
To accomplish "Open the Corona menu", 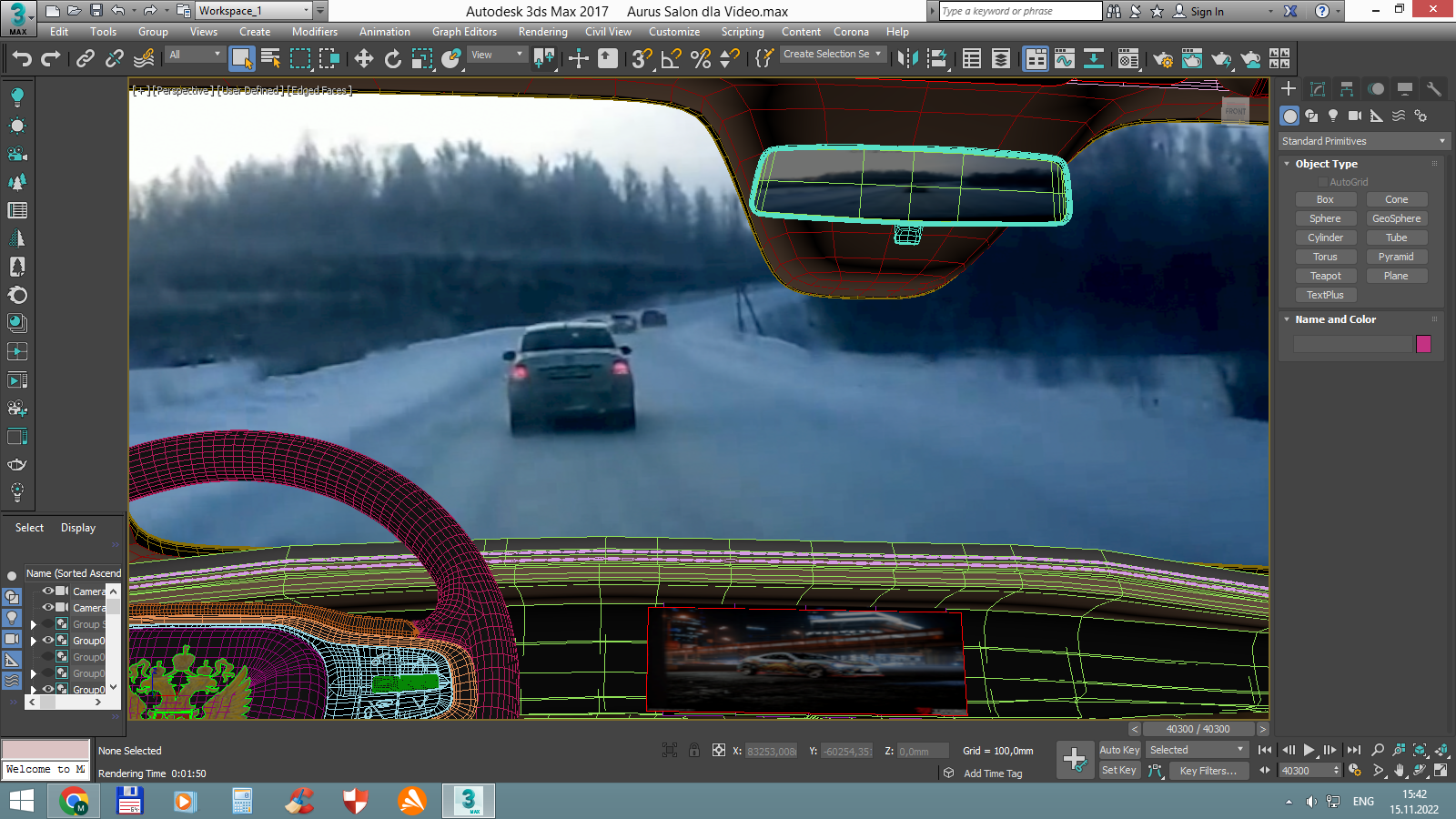I will pos(851,32).
